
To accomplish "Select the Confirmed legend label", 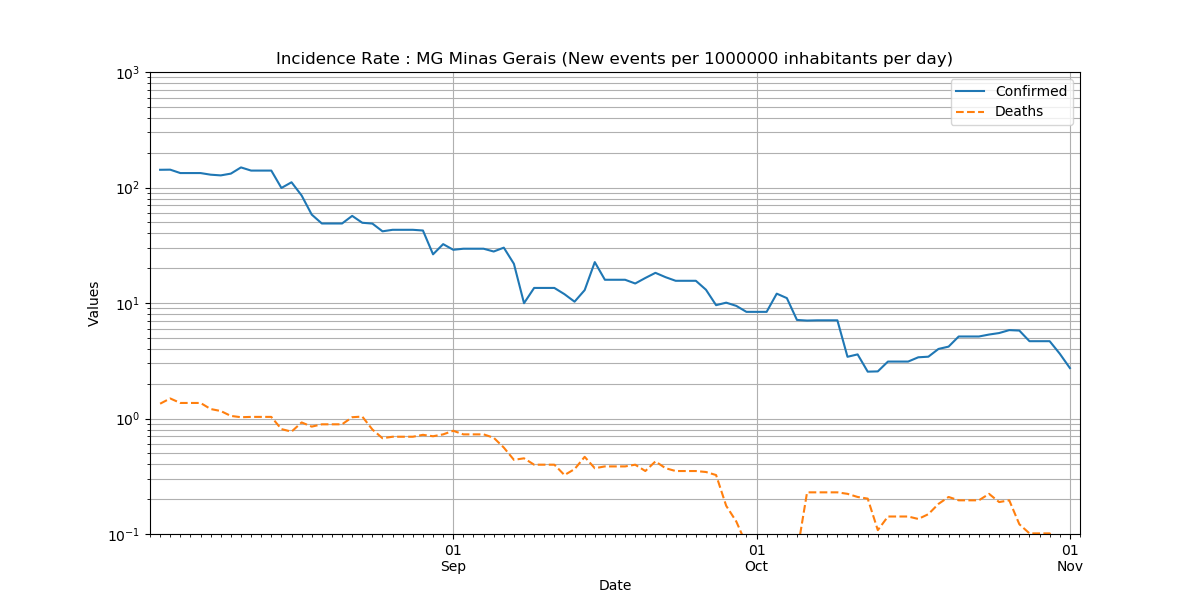I will click(1031, 91).
